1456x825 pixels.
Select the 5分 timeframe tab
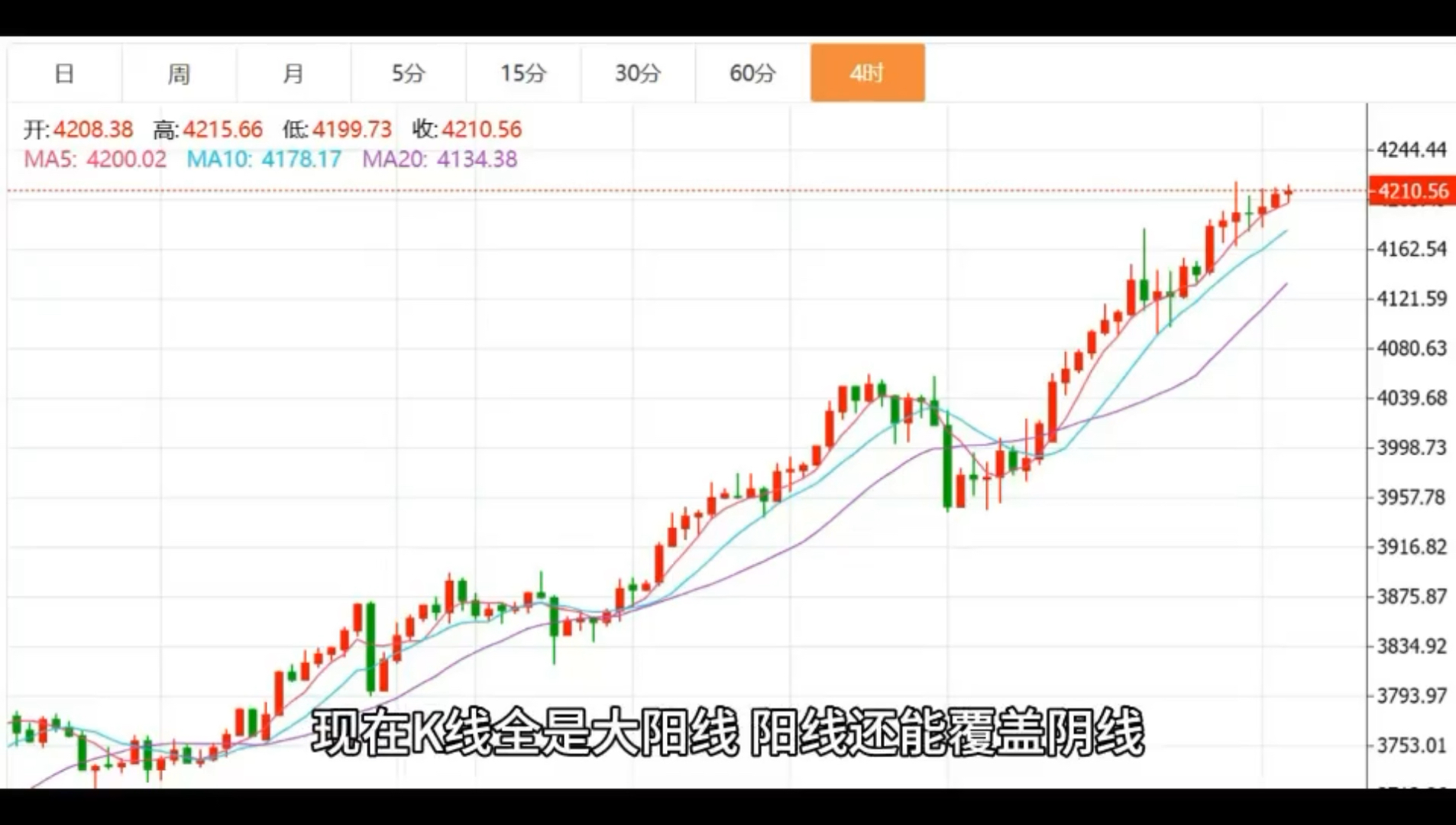tap(409, 73)
